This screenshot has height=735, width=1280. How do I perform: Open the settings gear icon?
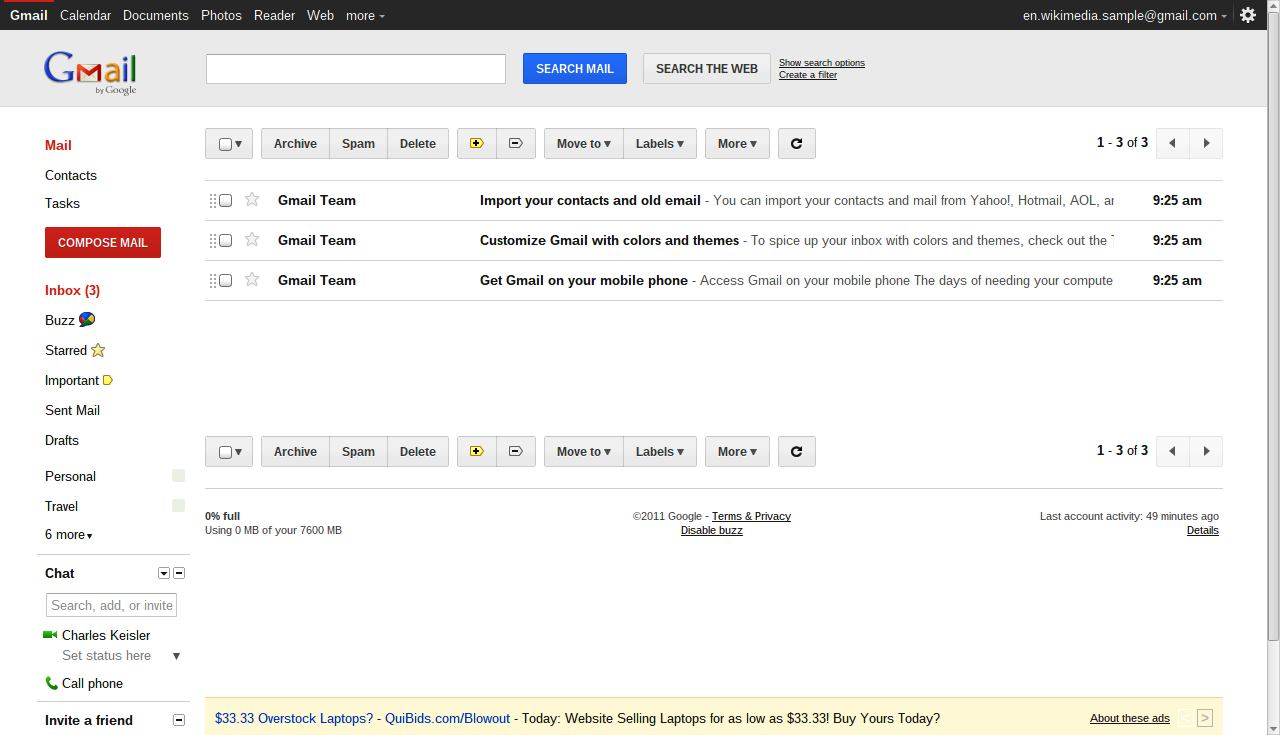(1248, 15)
